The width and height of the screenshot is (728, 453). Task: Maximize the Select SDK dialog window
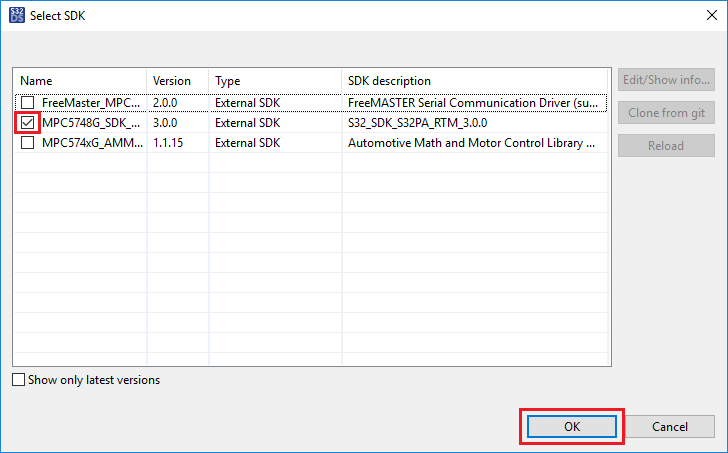(658, 16)
